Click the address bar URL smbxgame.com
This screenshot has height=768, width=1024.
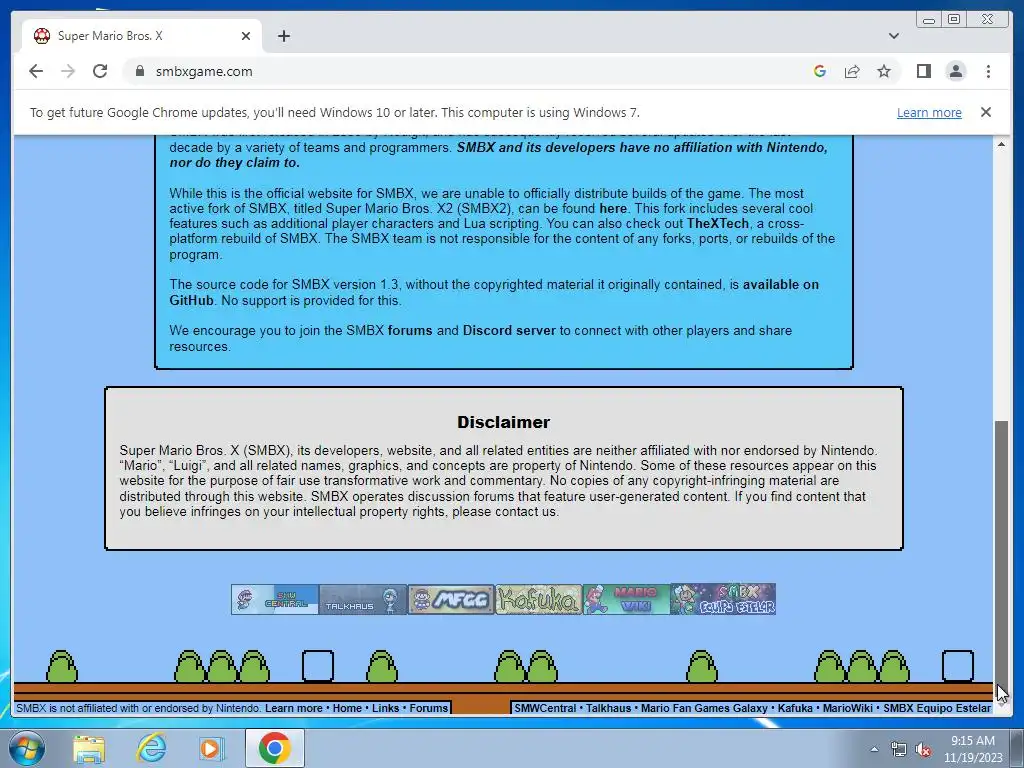204,71
